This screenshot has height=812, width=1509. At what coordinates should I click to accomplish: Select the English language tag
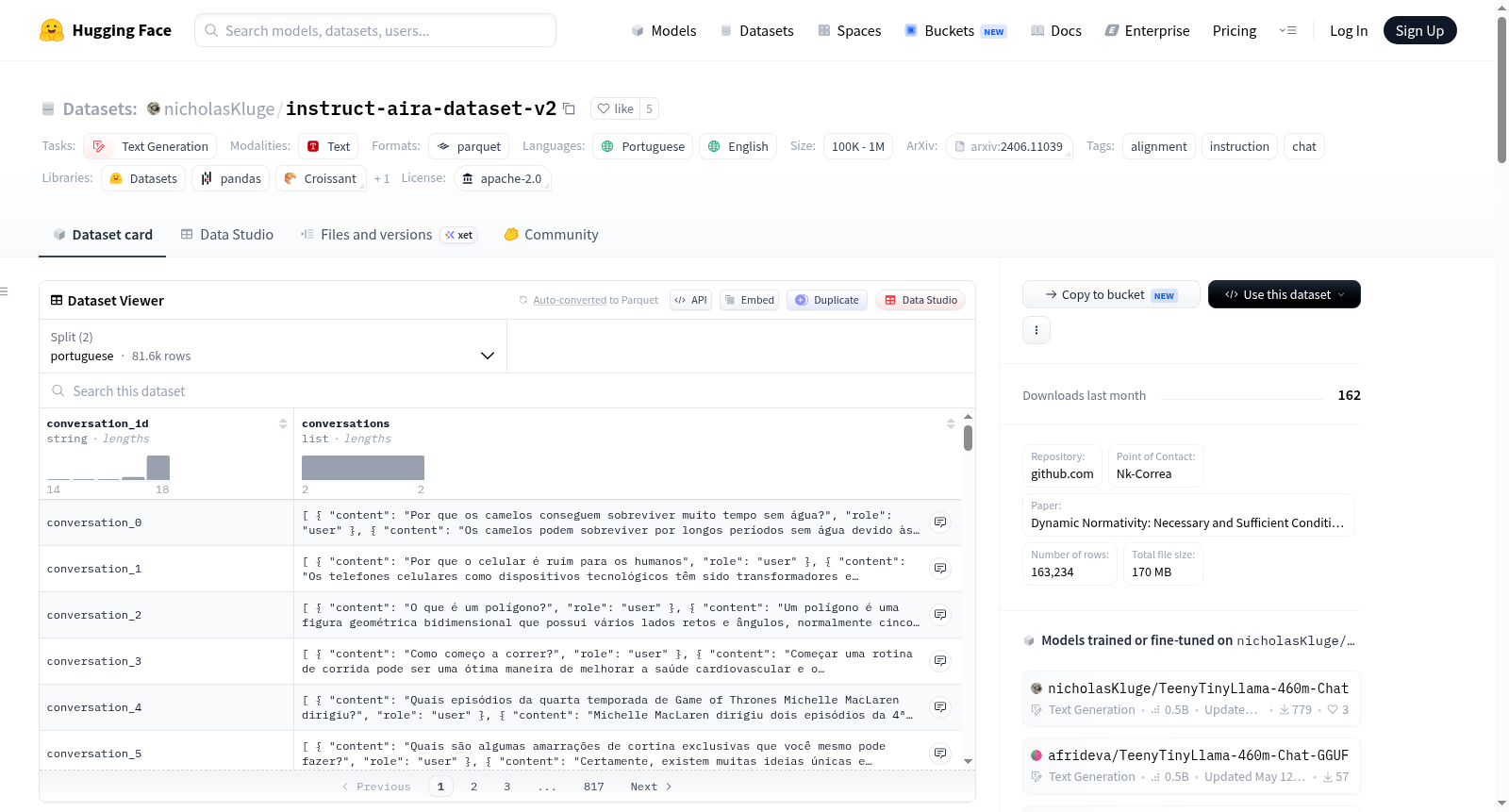click(738, 146)
